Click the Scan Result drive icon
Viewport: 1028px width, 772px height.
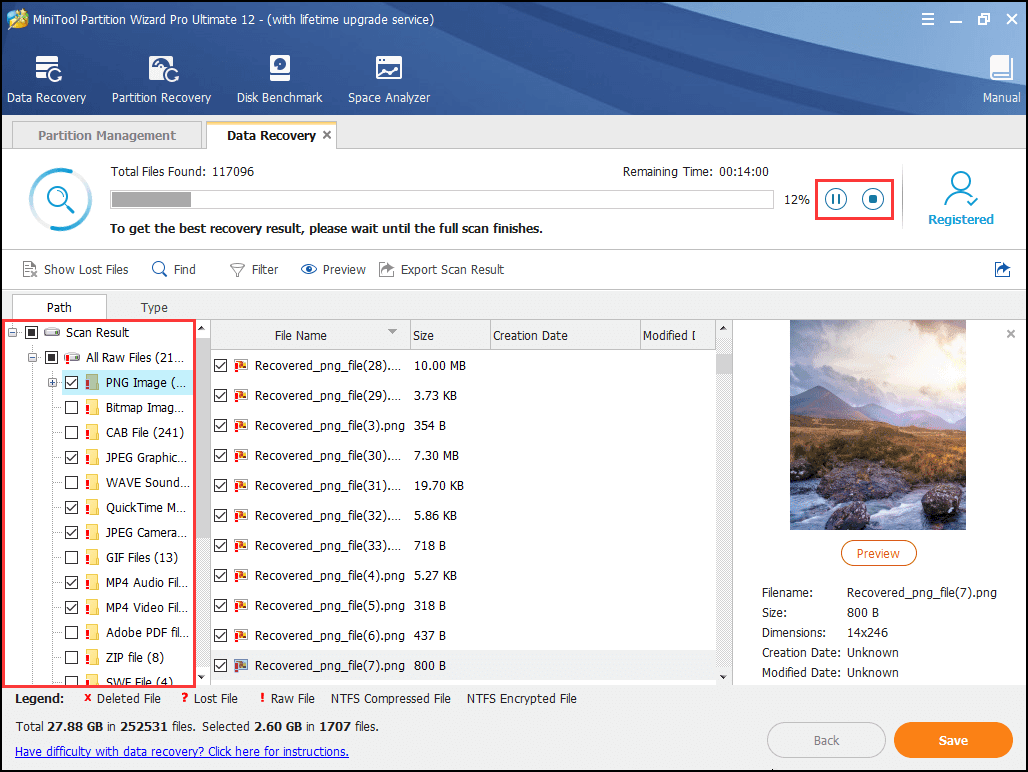[52, 332]
